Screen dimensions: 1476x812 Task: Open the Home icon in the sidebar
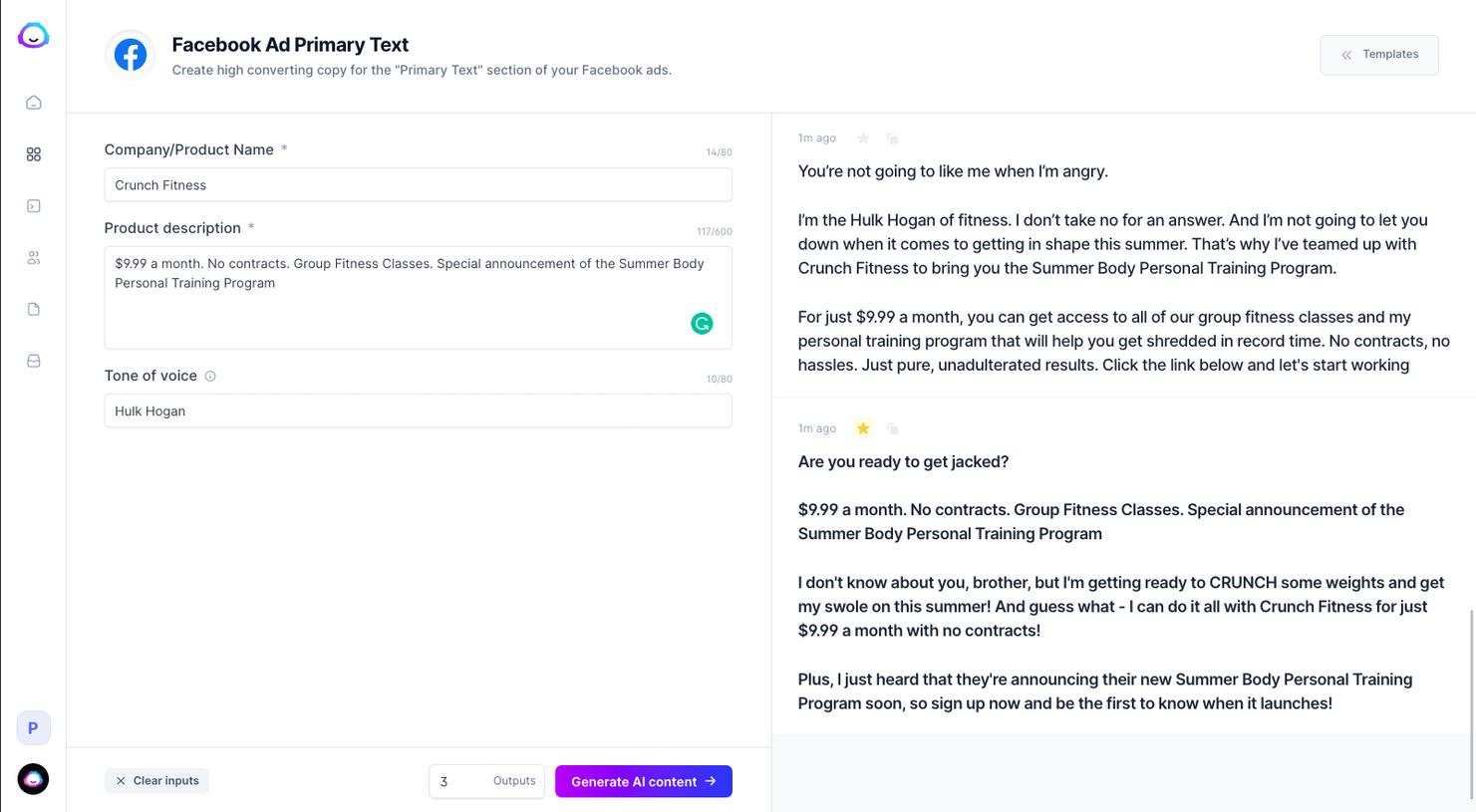click(x=33, y=102)
